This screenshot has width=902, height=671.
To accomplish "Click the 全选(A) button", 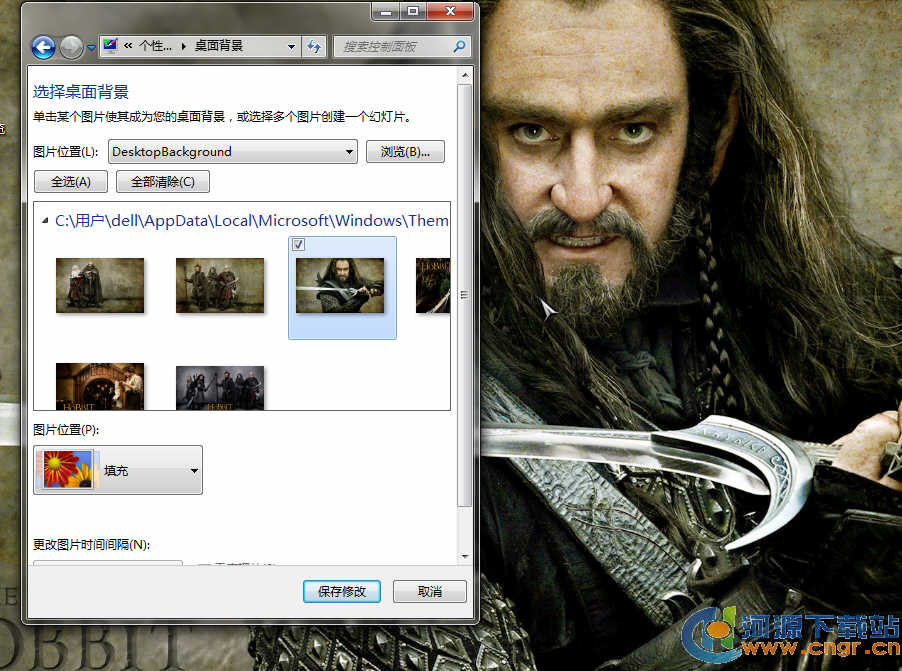I will pos(71,182).
